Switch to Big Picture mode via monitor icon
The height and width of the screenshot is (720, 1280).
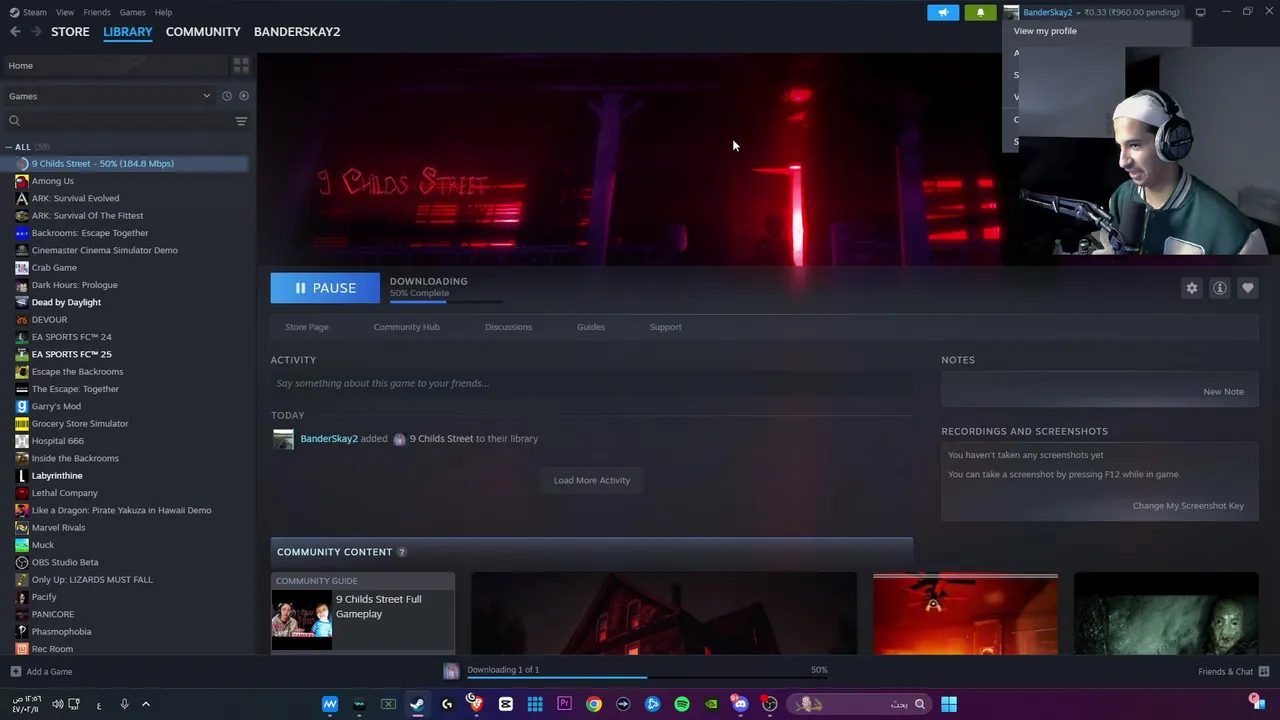1200,12
